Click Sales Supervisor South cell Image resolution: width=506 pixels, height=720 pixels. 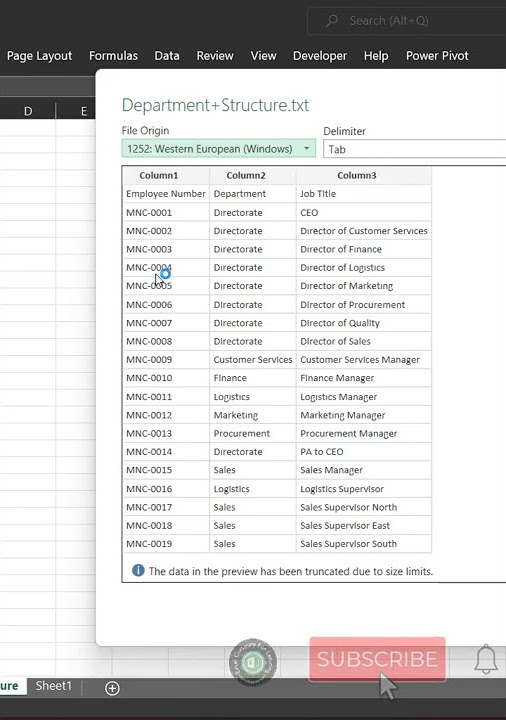[364, 544]
